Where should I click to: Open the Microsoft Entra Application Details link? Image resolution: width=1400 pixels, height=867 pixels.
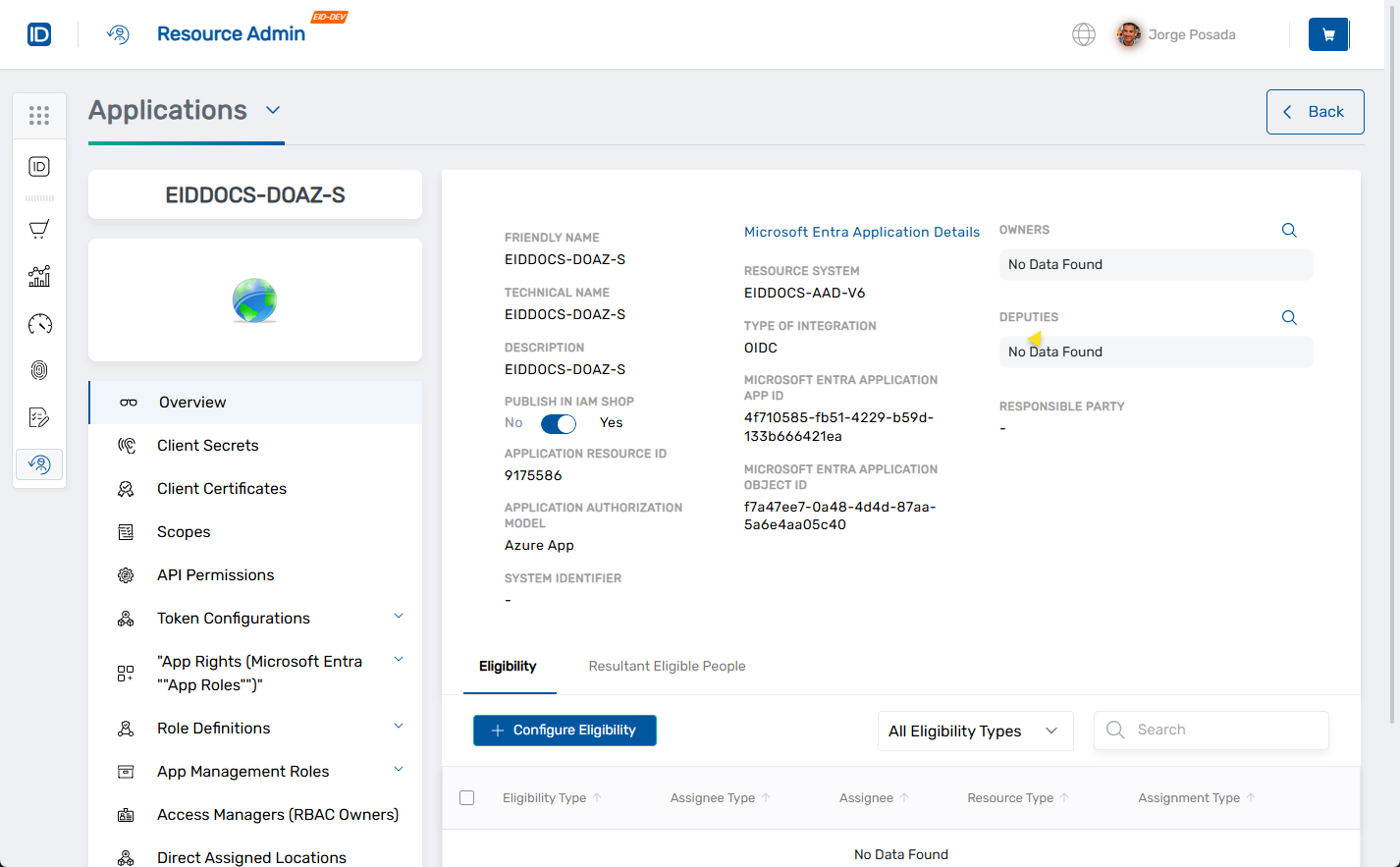point(861,232)
